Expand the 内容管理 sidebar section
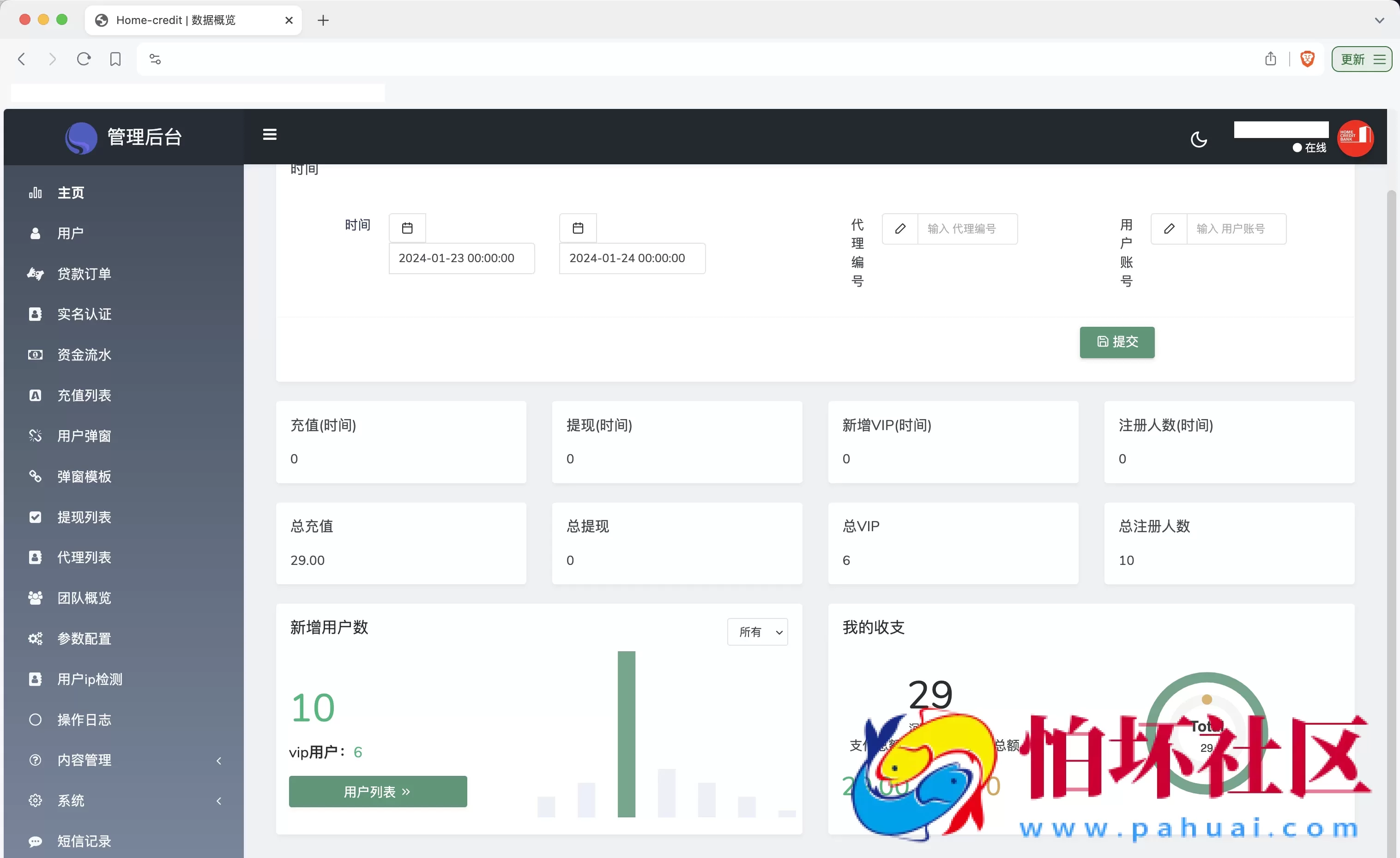Image resolution: width=1400 pixels, height=858 pixels. click(219, 760)
